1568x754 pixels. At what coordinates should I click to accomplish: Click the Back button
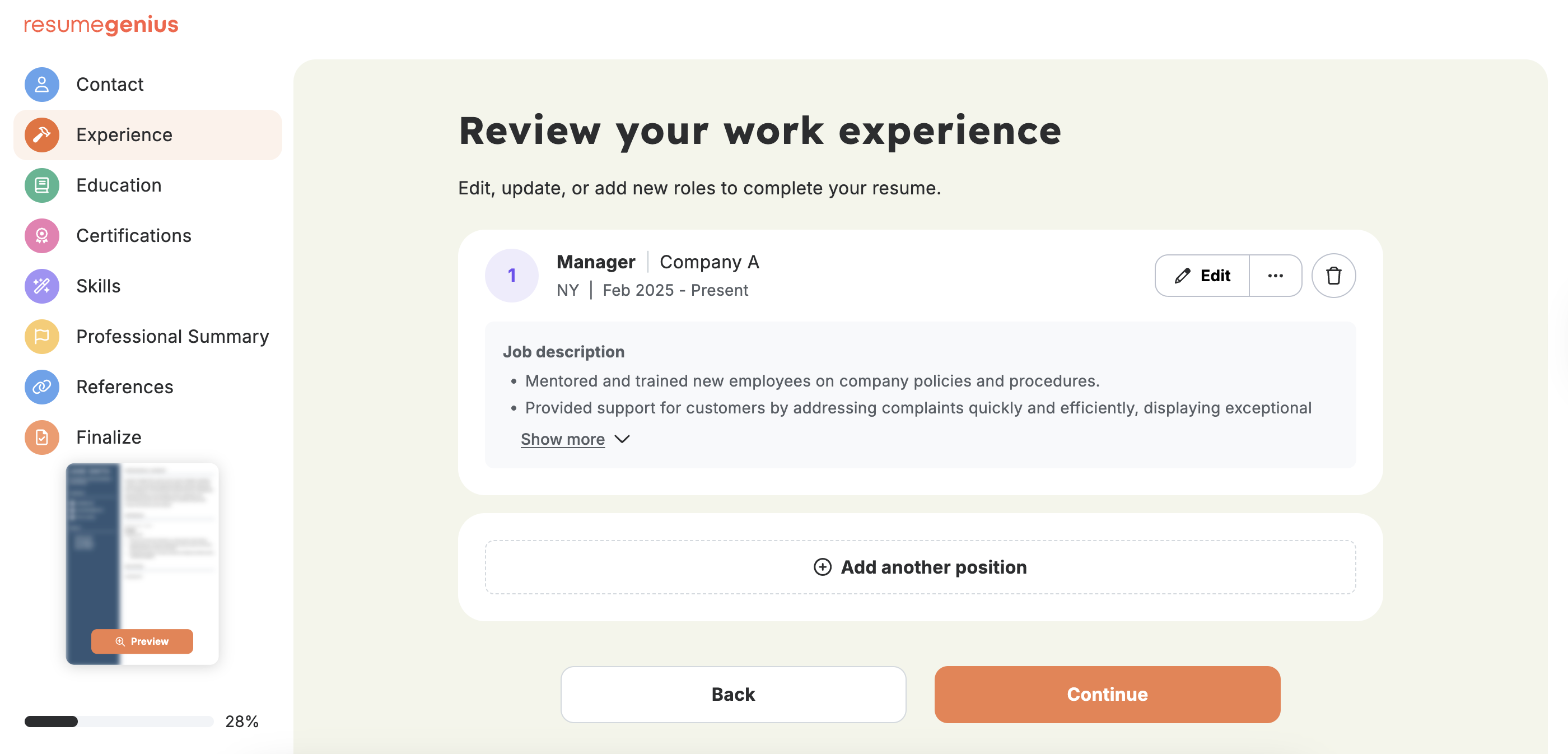click(x=733, y=694)
